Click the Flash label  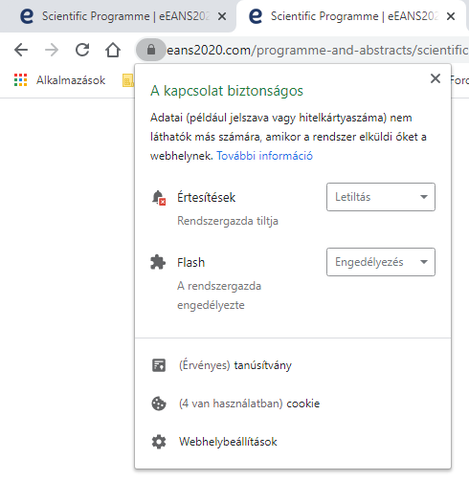pyautogui.click(x=191, y=263)
